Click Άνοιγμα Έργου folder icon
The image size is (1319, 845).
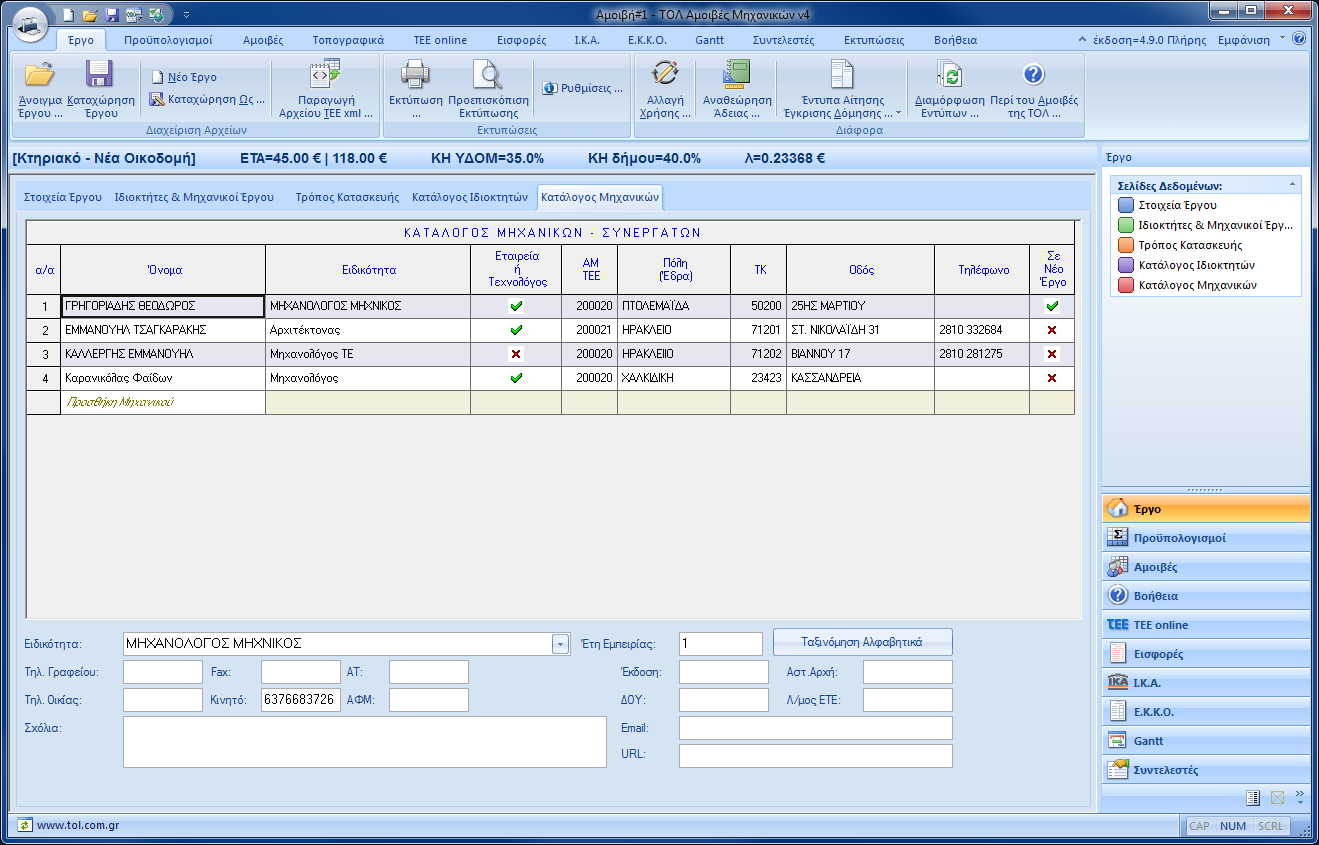point(40,73)
